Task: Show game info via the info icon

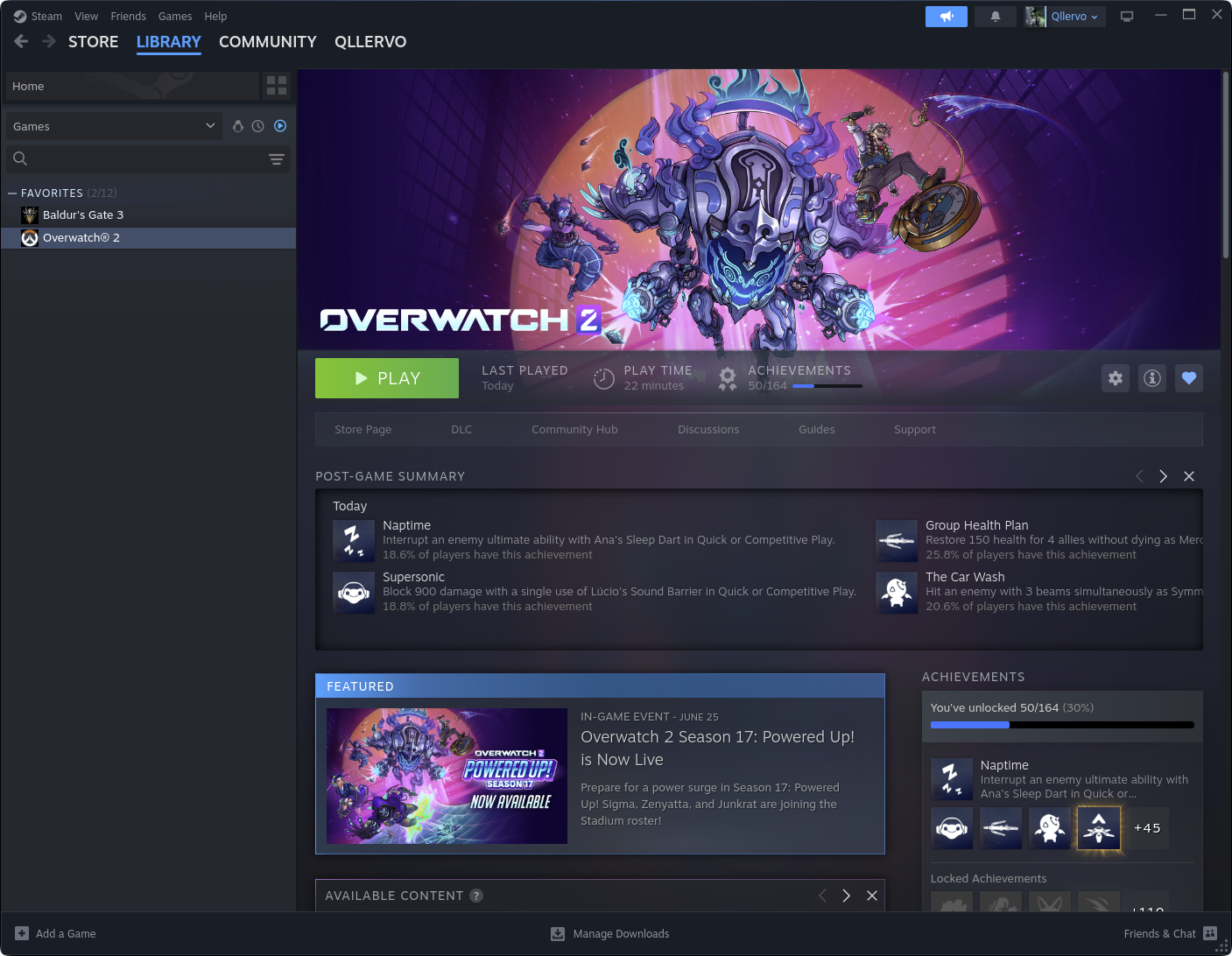Action: point(1151,378)
